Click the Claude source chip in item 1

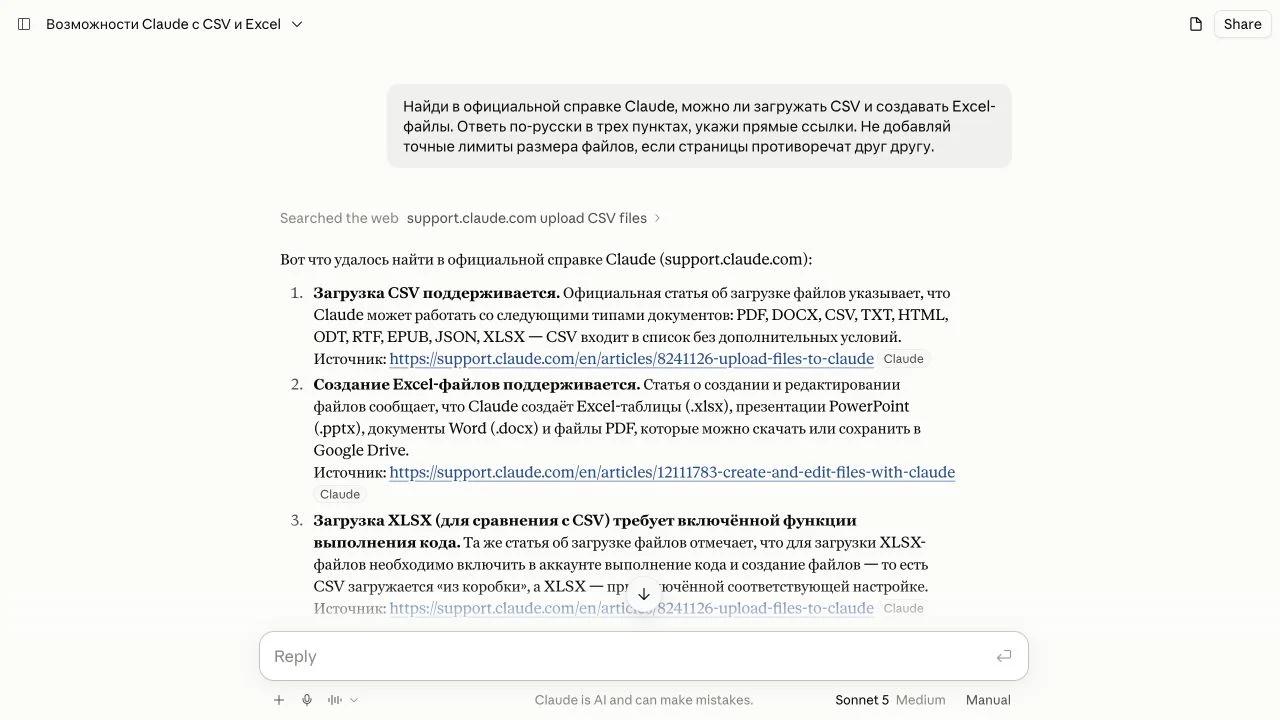(904, 359)
